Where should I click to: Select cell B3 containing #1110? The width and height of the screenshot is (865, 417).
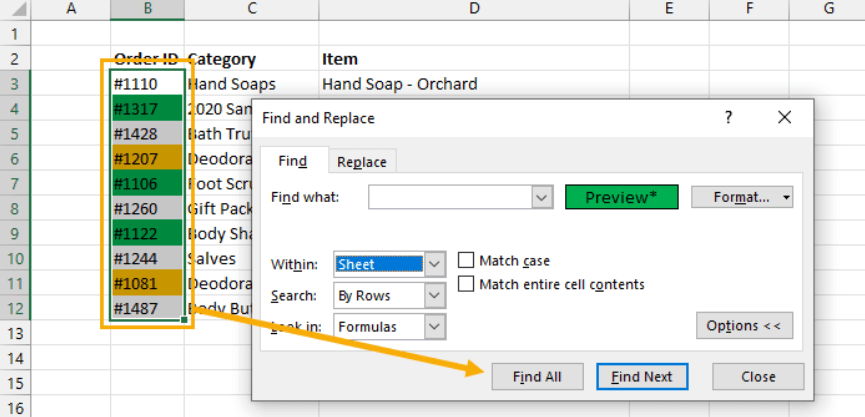pyautogui.click(x=147, y=84)
